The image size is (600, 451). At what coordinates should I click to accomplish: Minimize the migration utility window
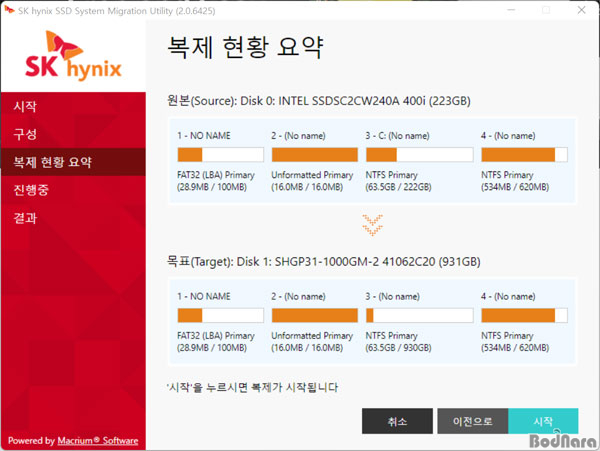tap(511, 10)
